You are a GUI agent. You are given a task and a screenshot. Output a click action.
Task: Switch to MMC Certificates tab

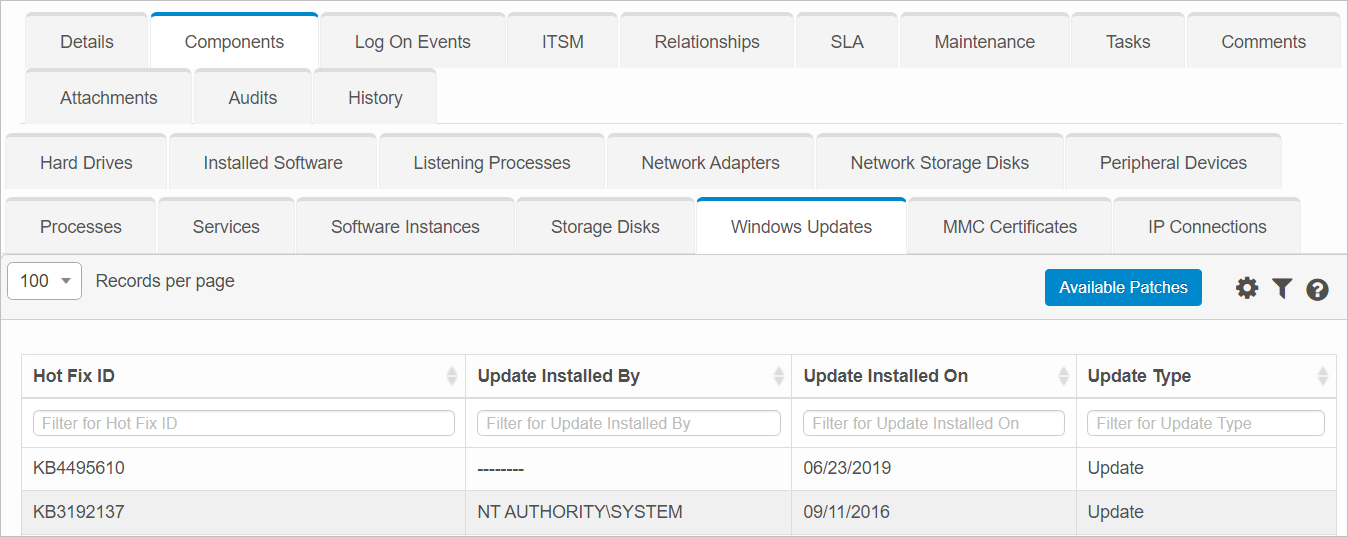coord(1009,227)
